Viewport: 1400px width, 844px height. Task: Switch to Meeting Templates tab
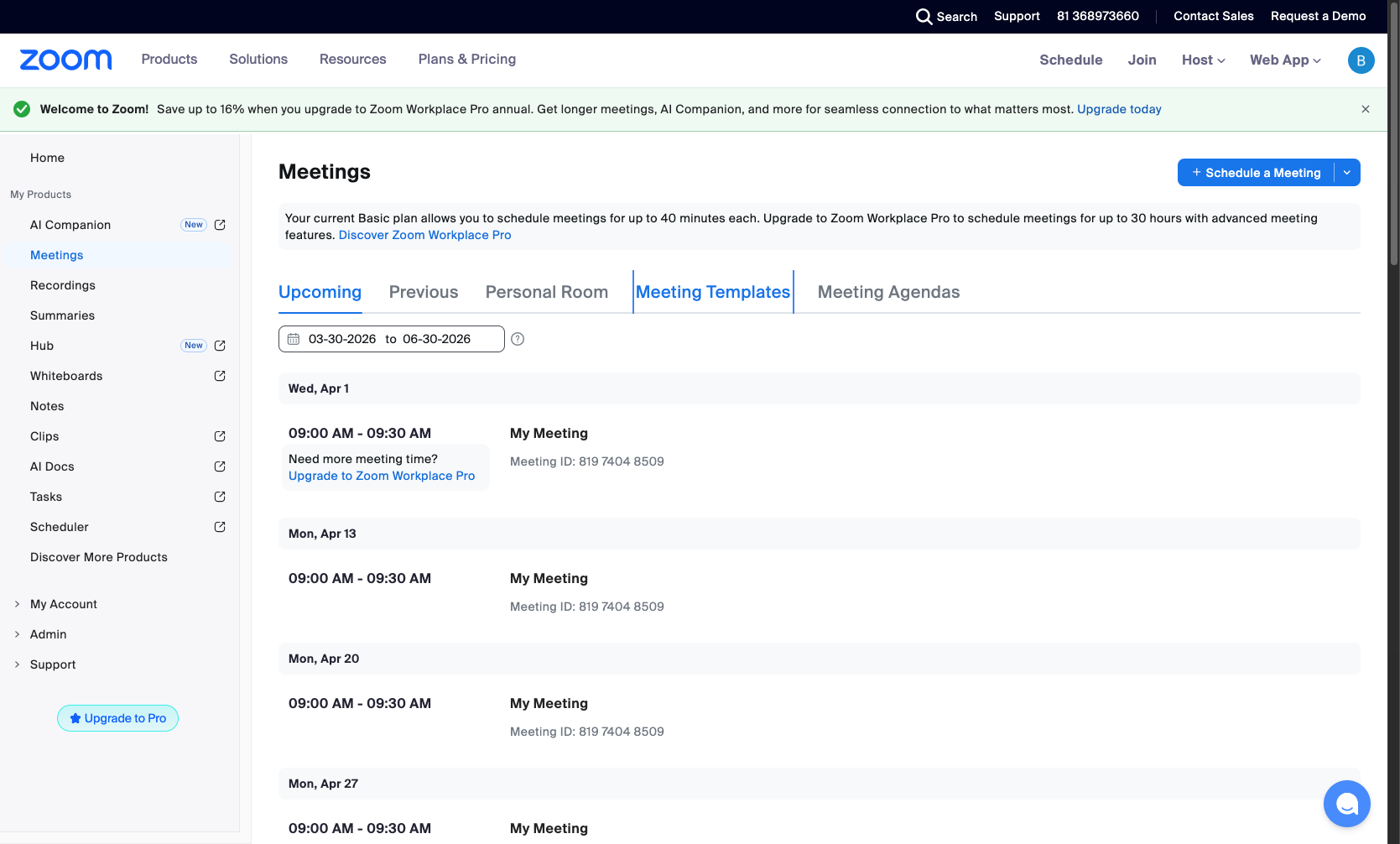(x=713, y=292)
